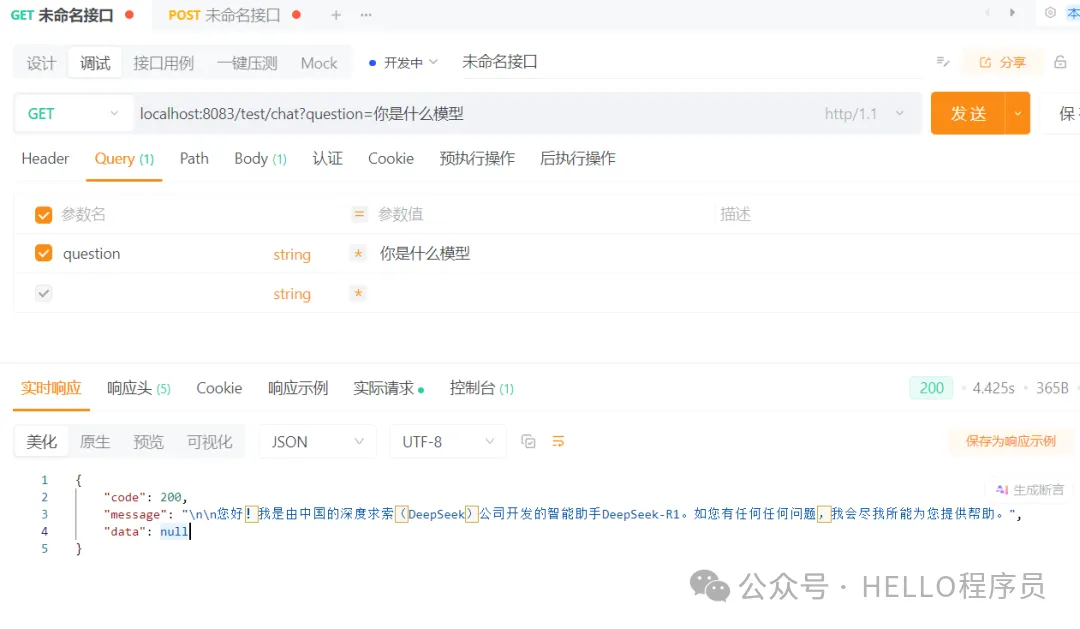Open the settings gear in the top bar
Screen dimensions: 1080x629
1050,14
